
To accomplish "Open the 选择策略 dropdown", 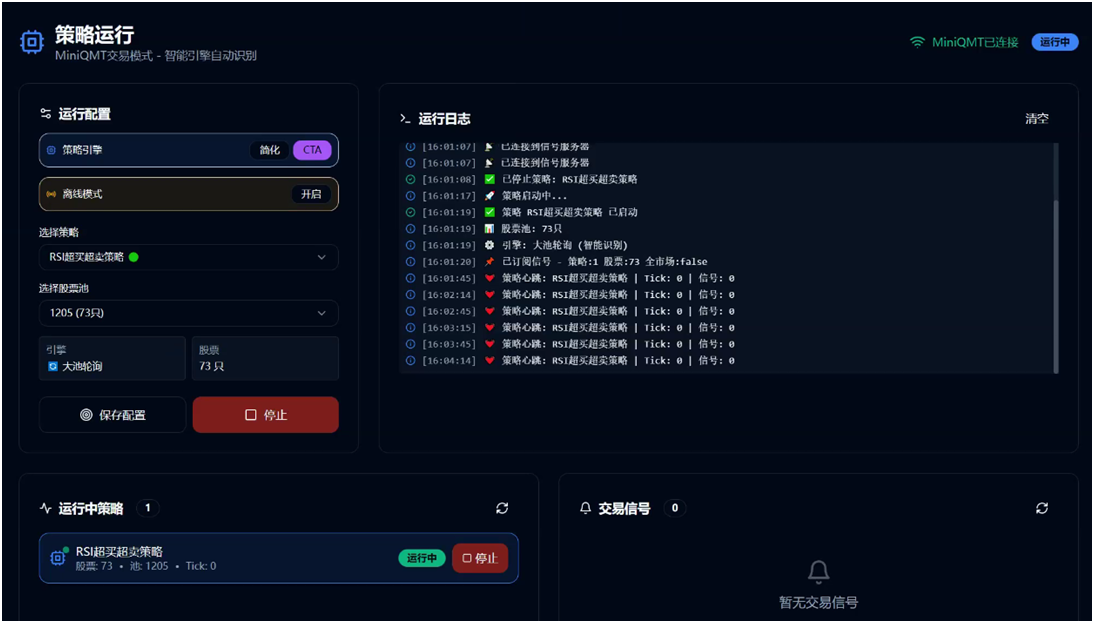I will tap(188, 257).
